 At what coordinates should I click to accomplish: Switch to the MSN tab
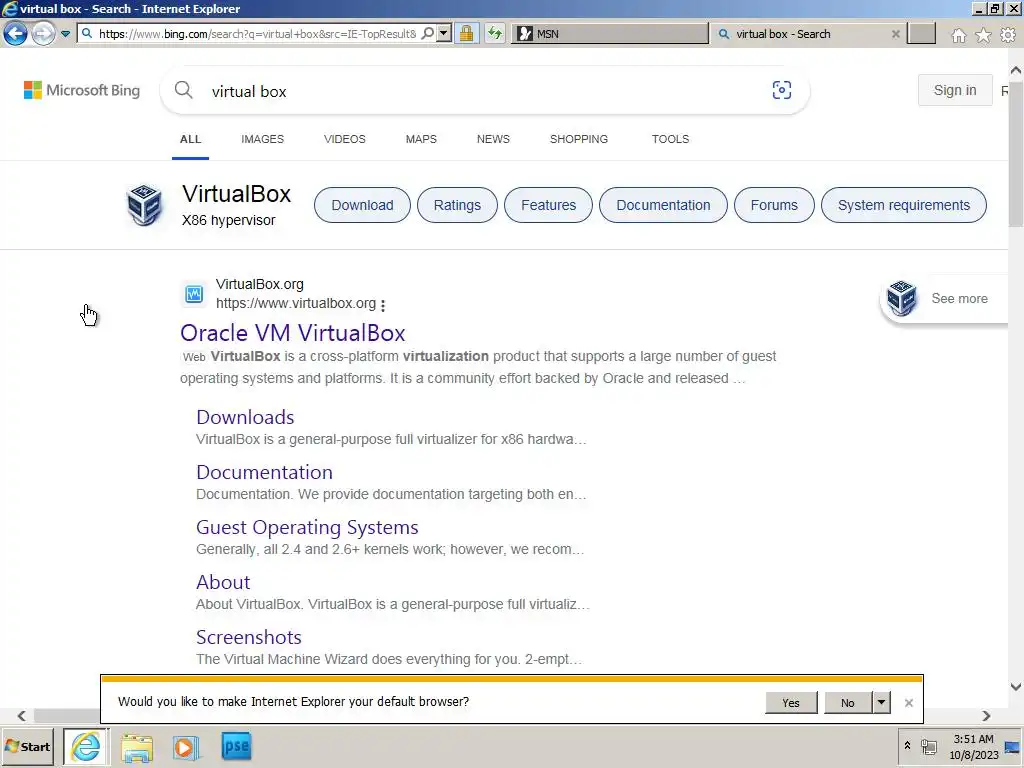pyautogui.click(x=610, y=34)
